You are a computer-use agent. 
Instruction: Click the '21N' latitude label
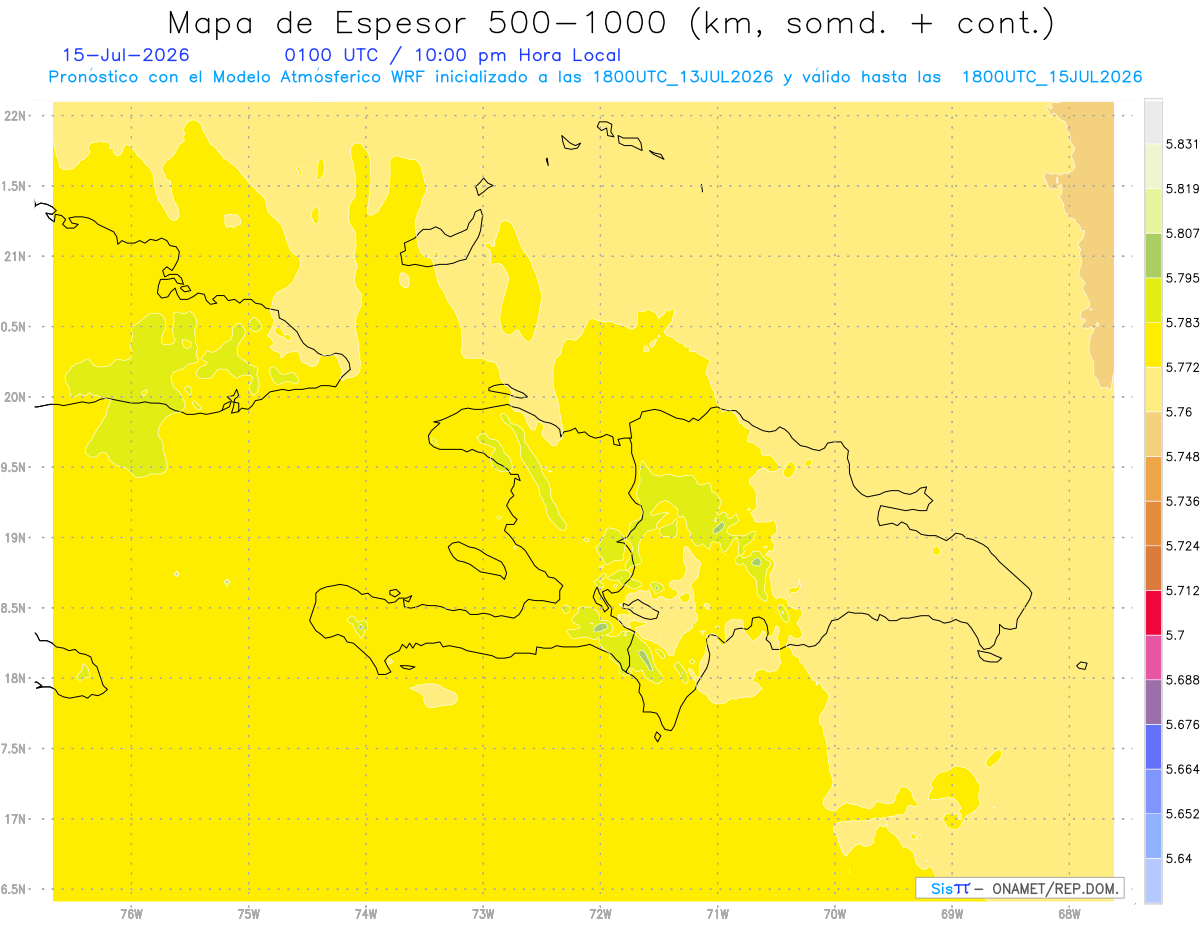click(x=16, y=256)
